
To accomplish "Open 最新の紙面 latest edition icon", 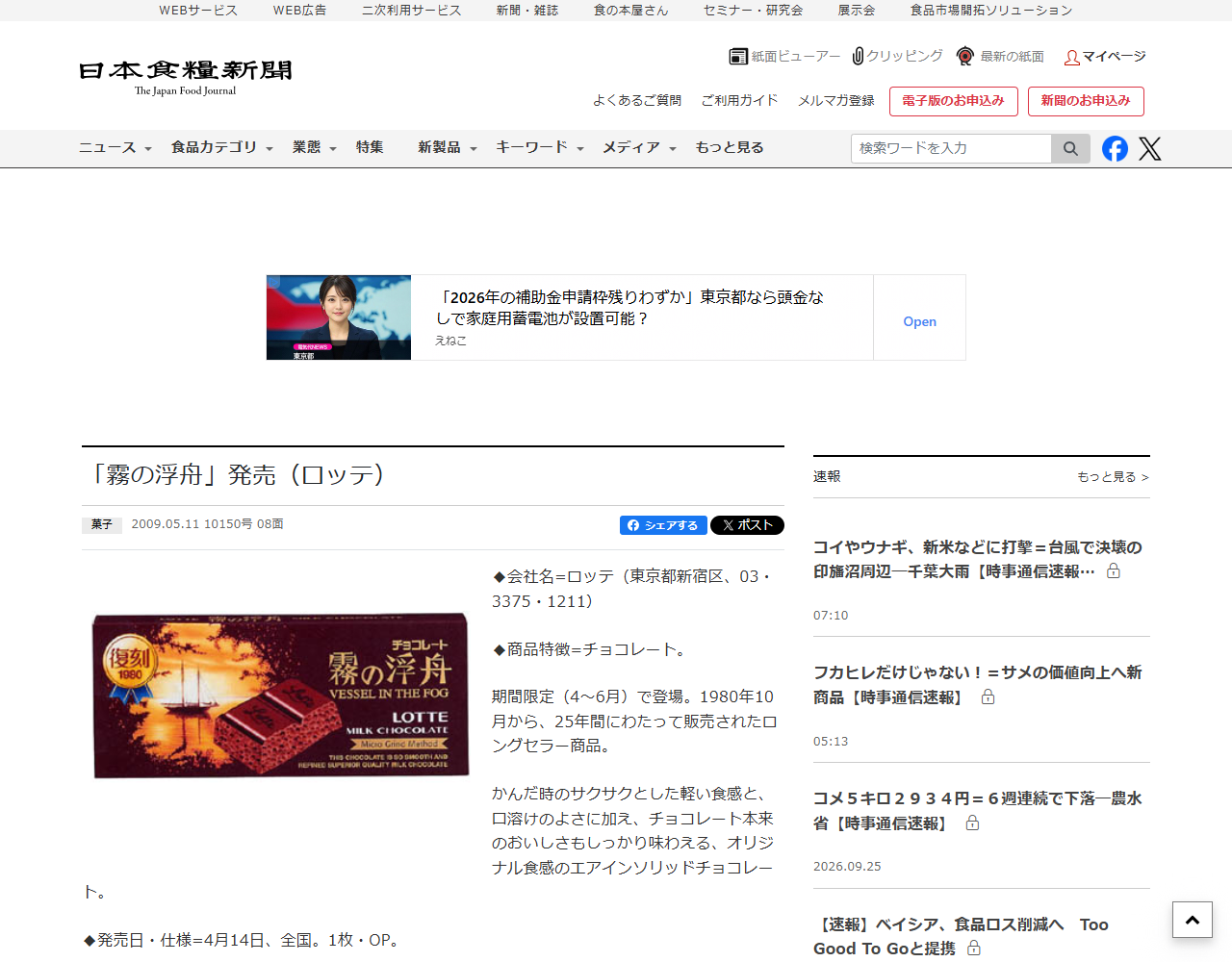I will pyautogui.click(x=965, y=57).
